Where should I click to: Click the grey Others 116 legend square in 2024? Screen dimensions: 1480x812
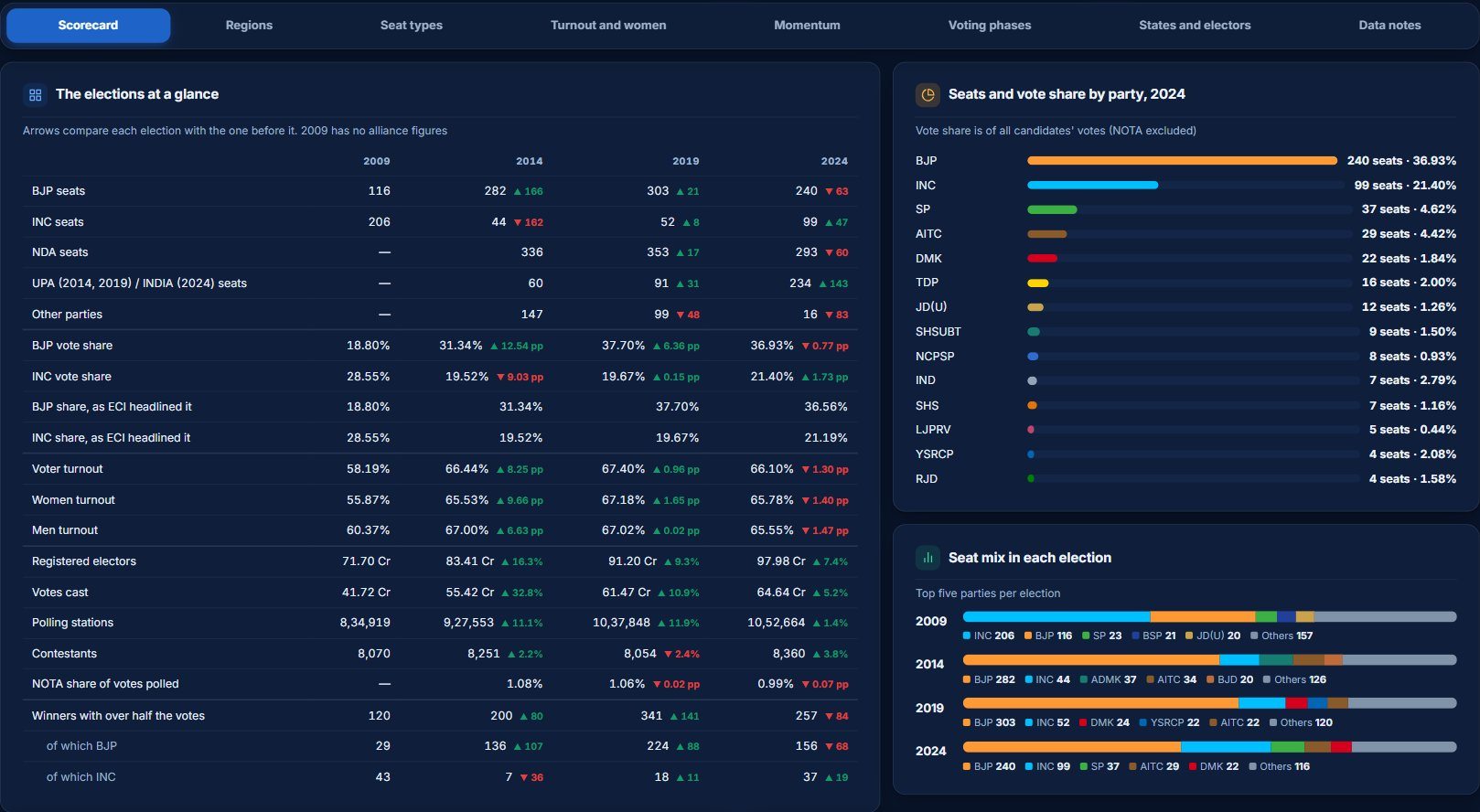1252,766
